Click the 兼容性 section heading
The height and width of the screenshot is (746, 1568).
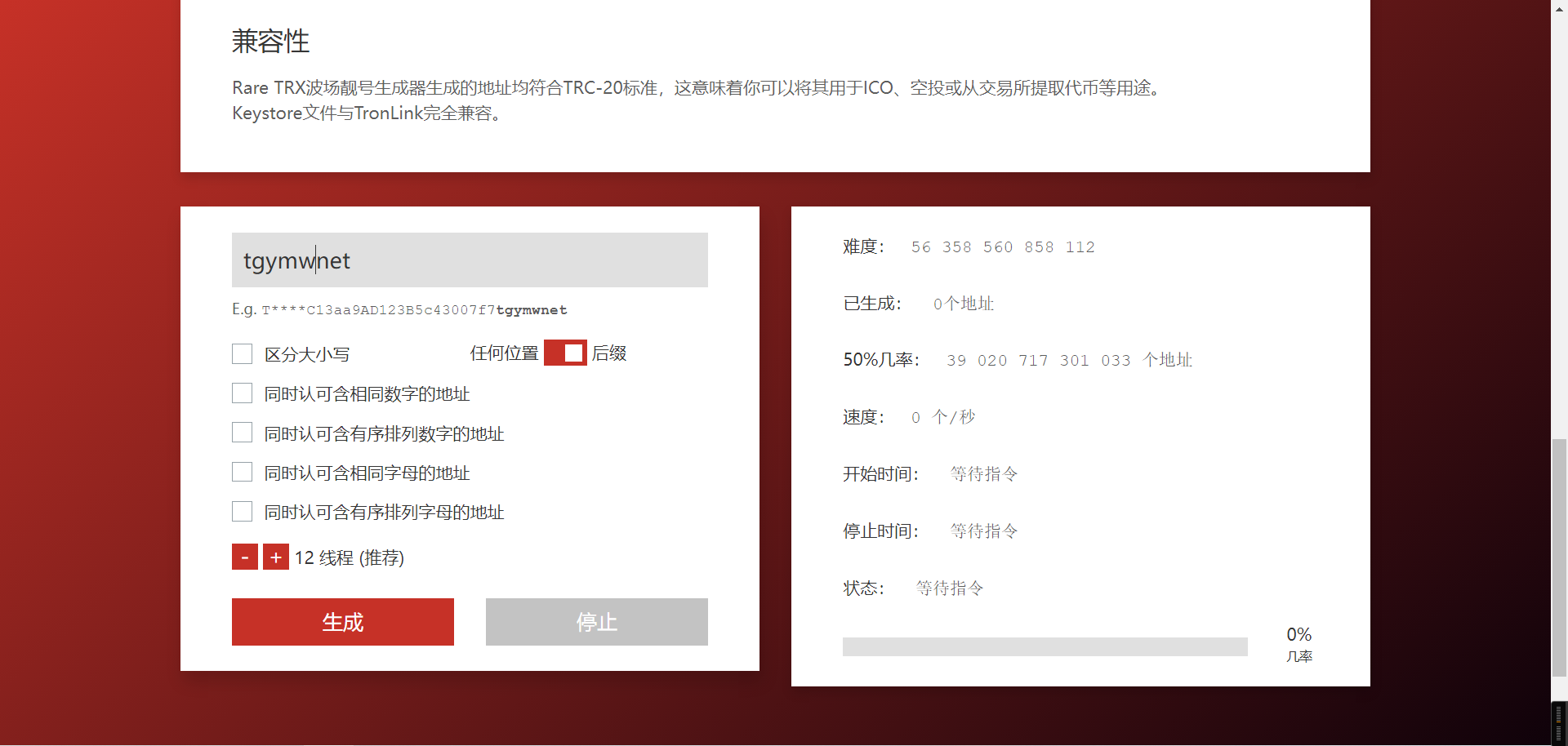click(x=270, y=42)
